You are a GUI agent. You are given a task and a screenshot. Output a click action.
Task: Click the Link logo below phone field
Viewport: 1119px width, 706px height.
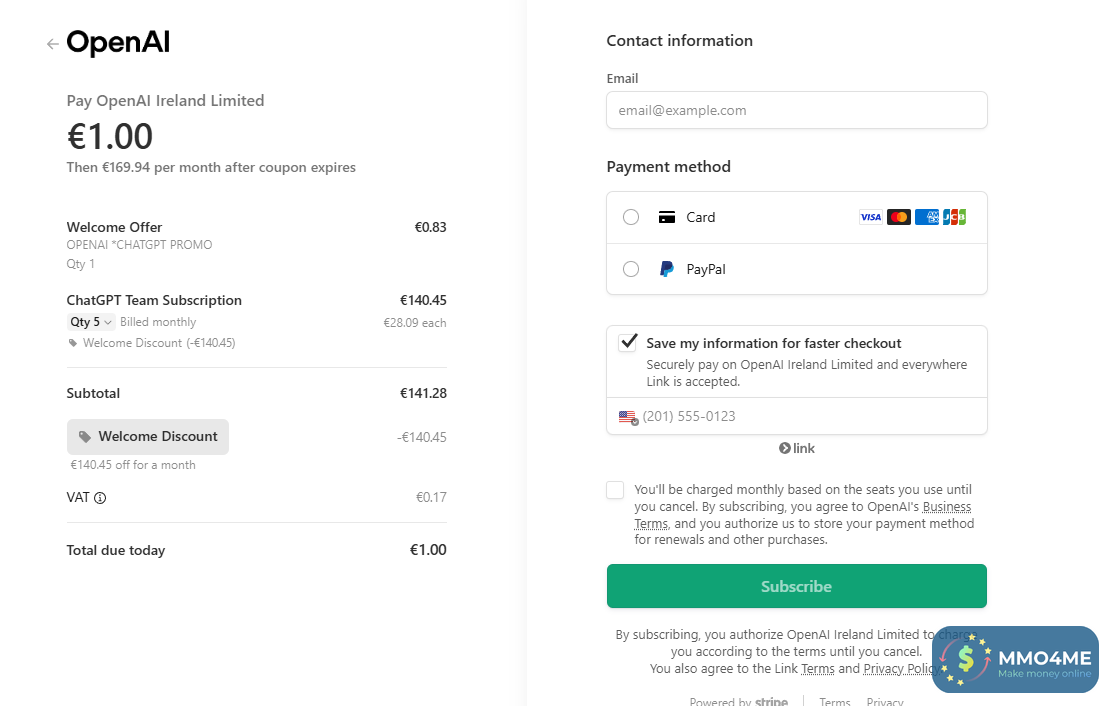pyautogui.click(x=797, y=448)
